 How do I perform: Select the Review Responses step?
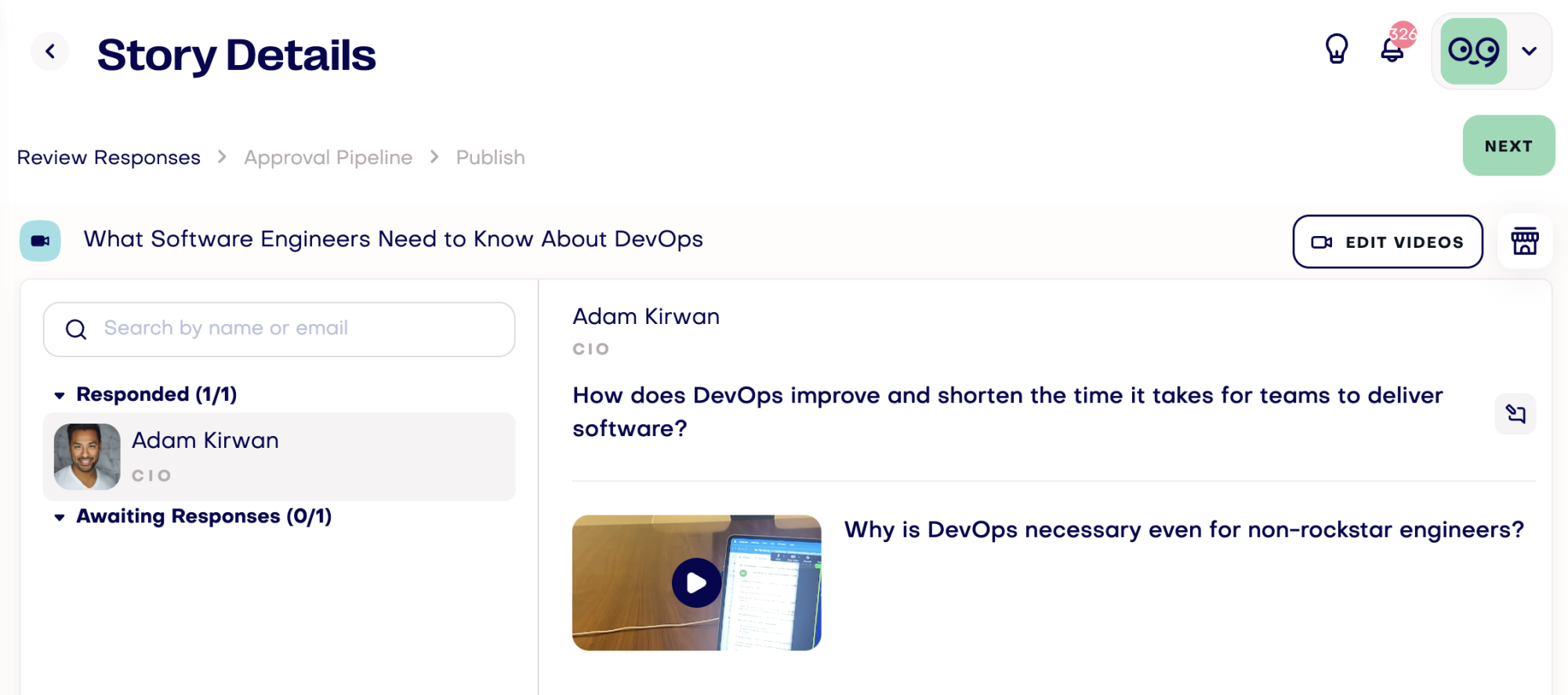(109, 158)
